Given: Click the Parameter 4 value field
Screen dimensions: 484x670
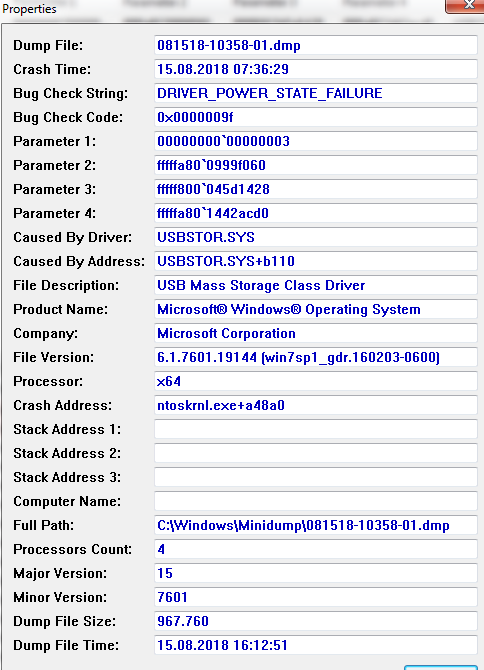Looking at the screenshot, I should [x=316, y=213].
